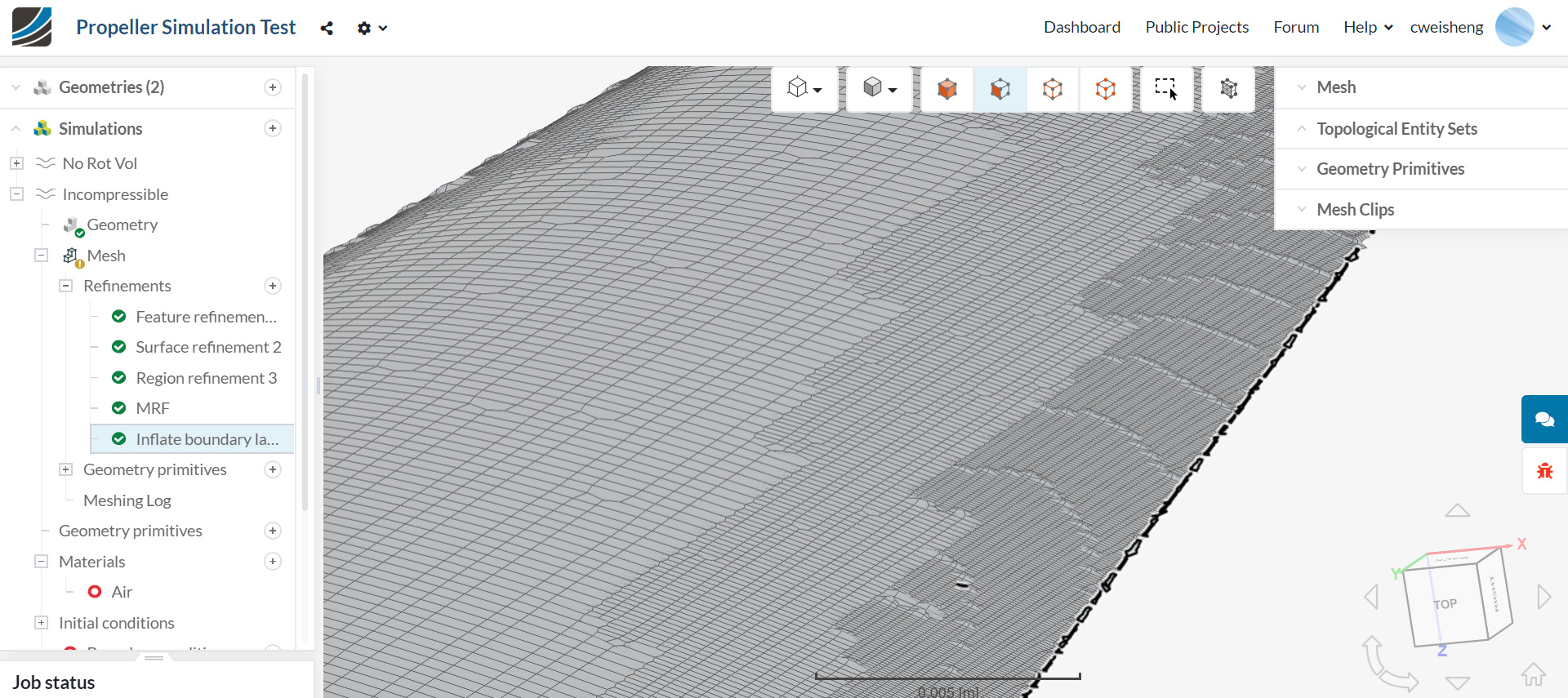The width and height of the screenshot is (1568, 698).
Task: Select the Air material
Action: pyautogui.click(x=122, y=592)
